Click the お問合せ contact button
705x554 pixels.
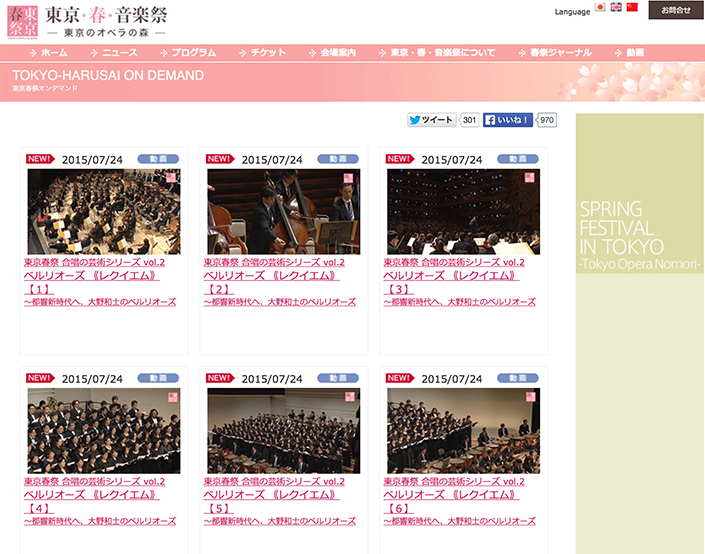click(x=676, y=10)
